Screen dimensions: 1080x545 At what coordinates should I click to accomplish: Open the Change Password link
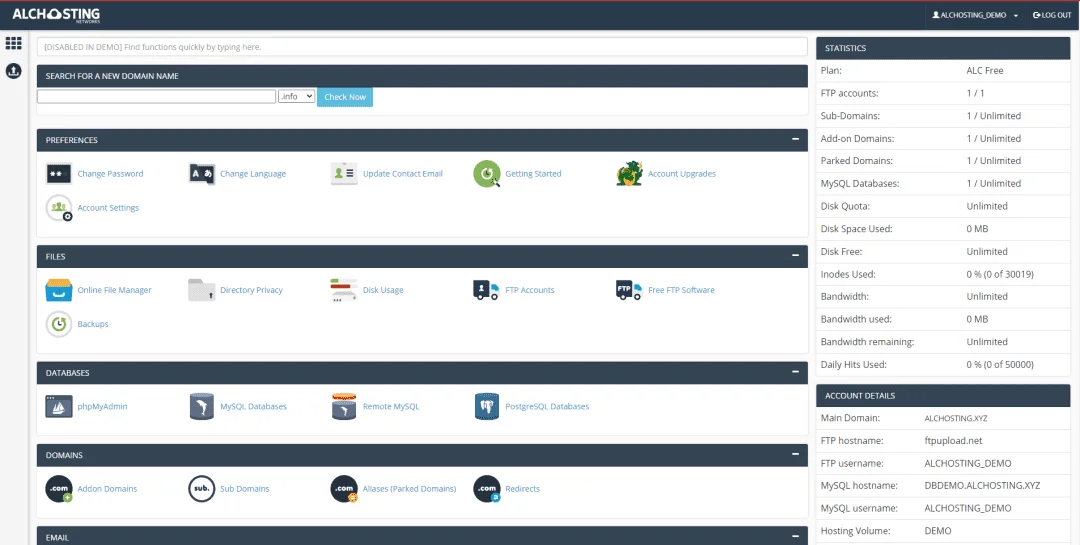pos(110,174)
